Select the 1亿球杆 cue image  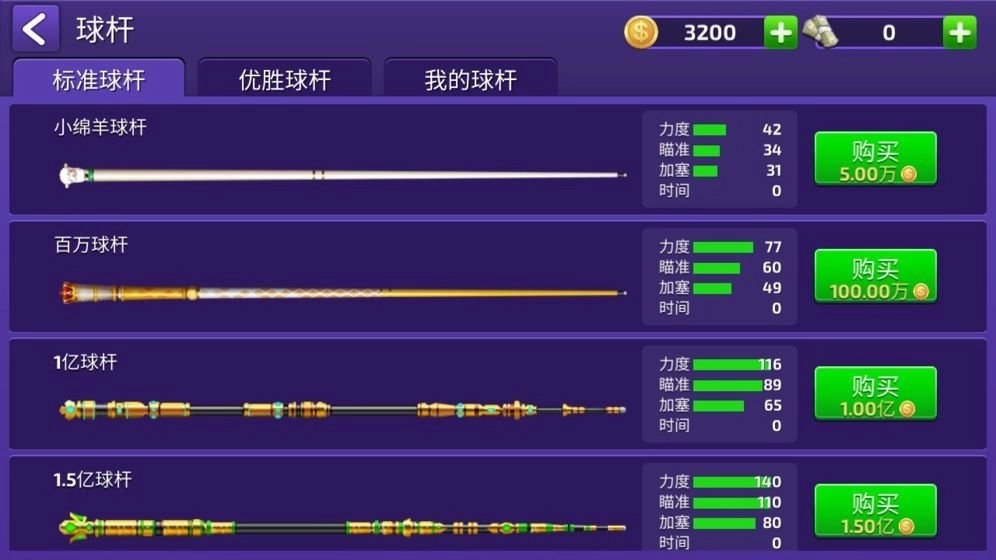coord(342,410)
